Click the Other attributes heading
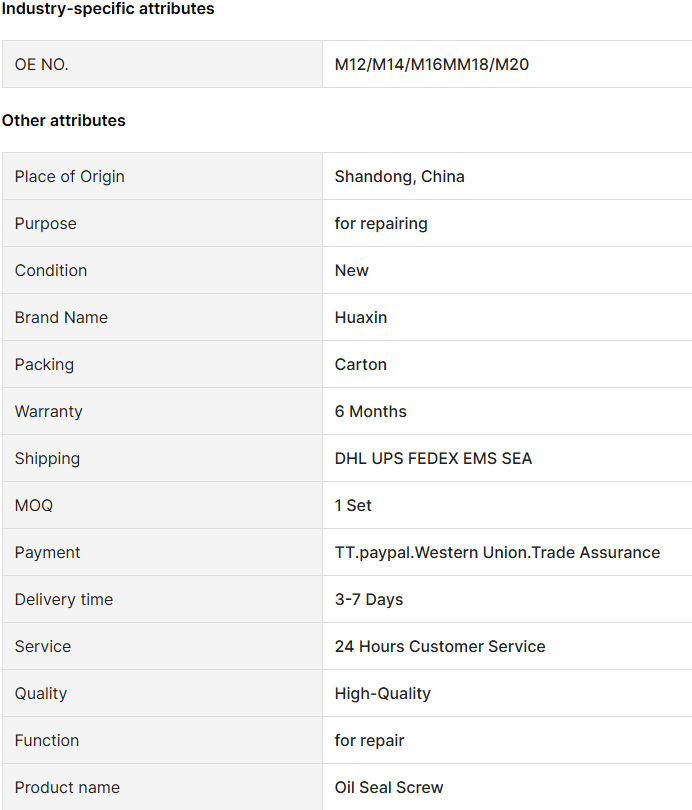This screenshot has height=810, width=692. point(64,120)
